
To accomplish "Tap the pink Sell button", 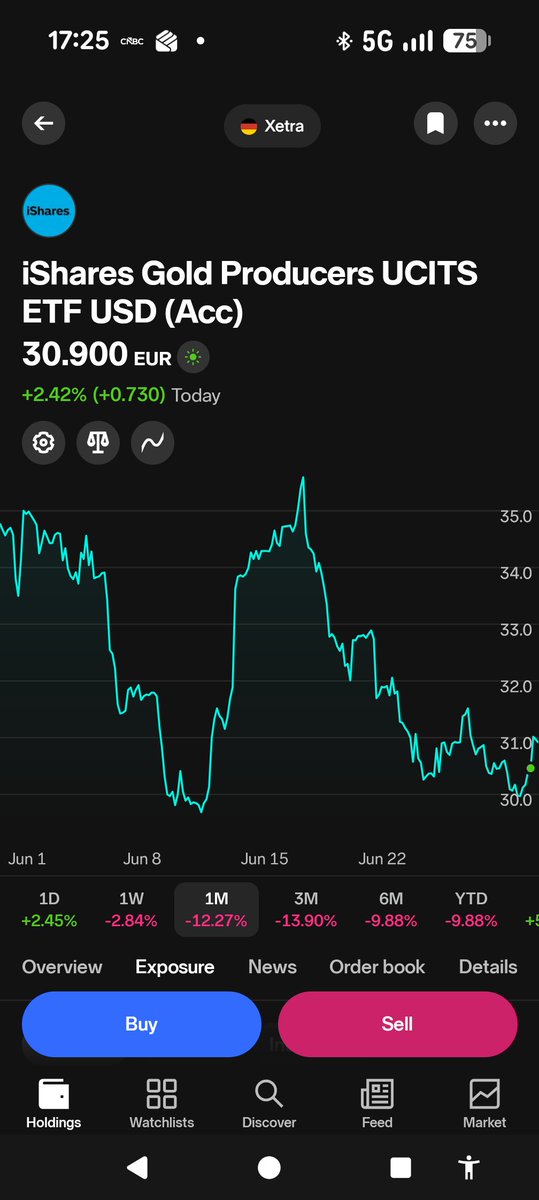I will 397,1024.
